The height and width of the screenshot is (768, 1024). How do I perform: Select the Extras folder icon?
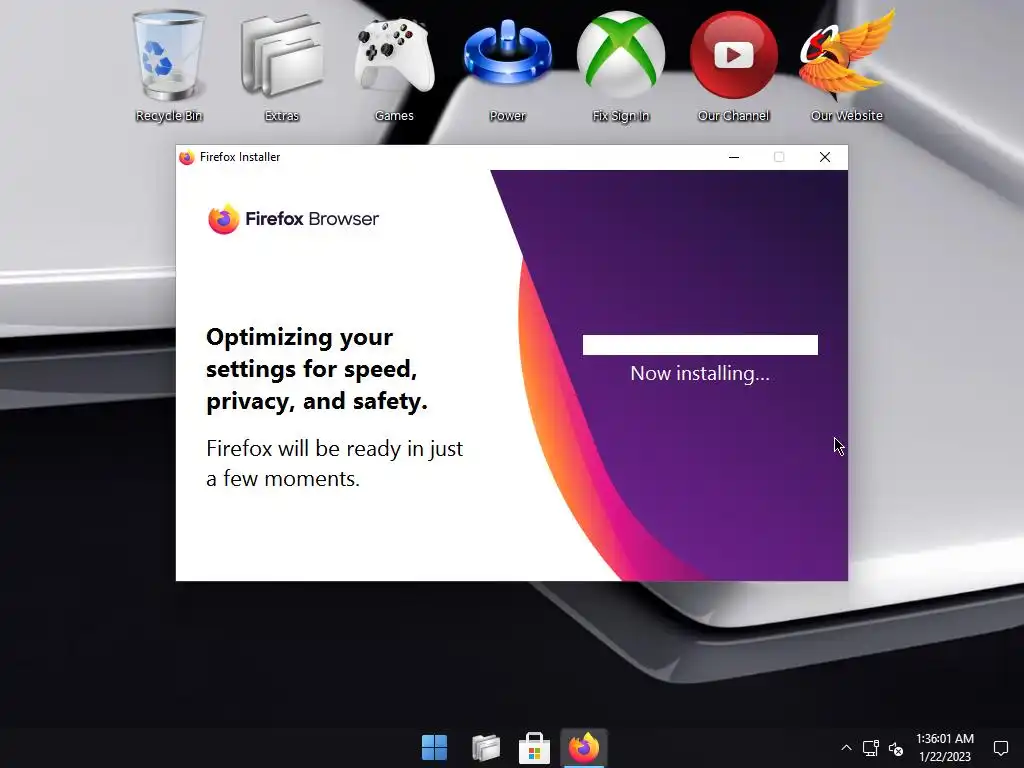[x=281, y=65]
